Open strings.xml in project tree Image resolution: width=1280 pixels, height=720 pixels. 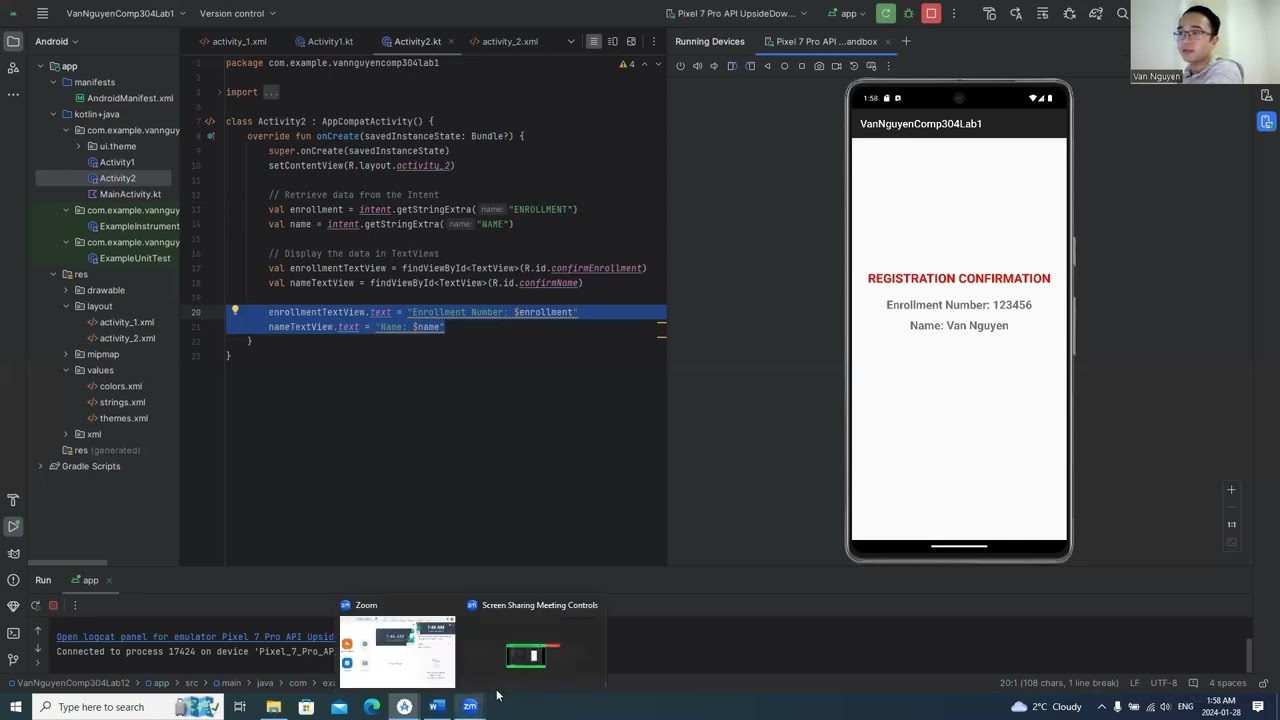point(122,402)
